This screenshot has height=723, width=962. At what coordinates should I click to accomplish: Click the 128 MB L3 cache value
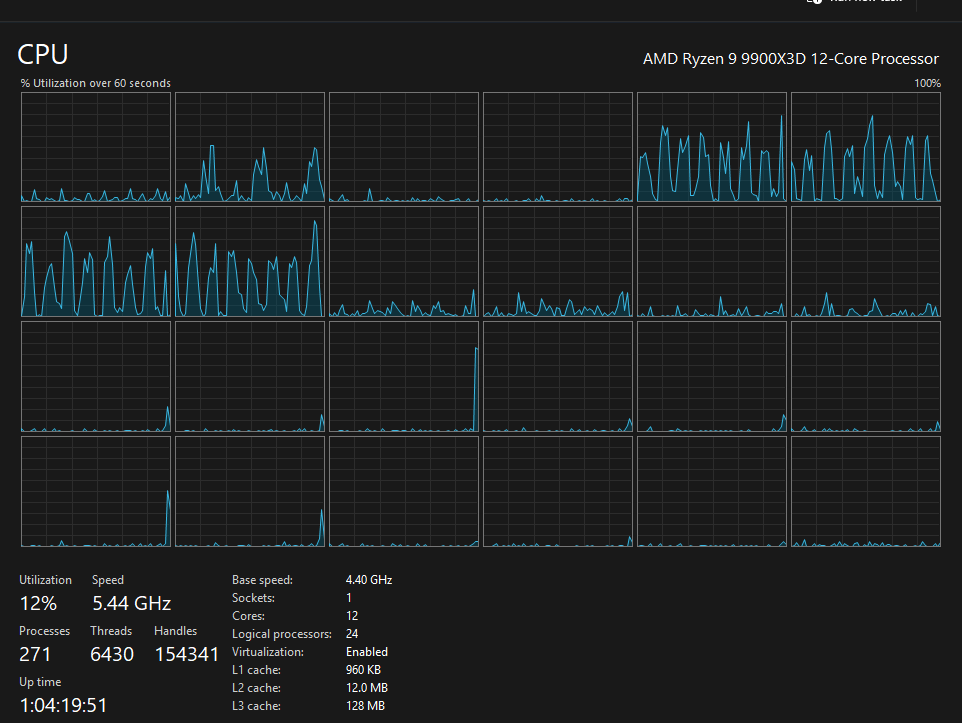(x=365, y=706)
